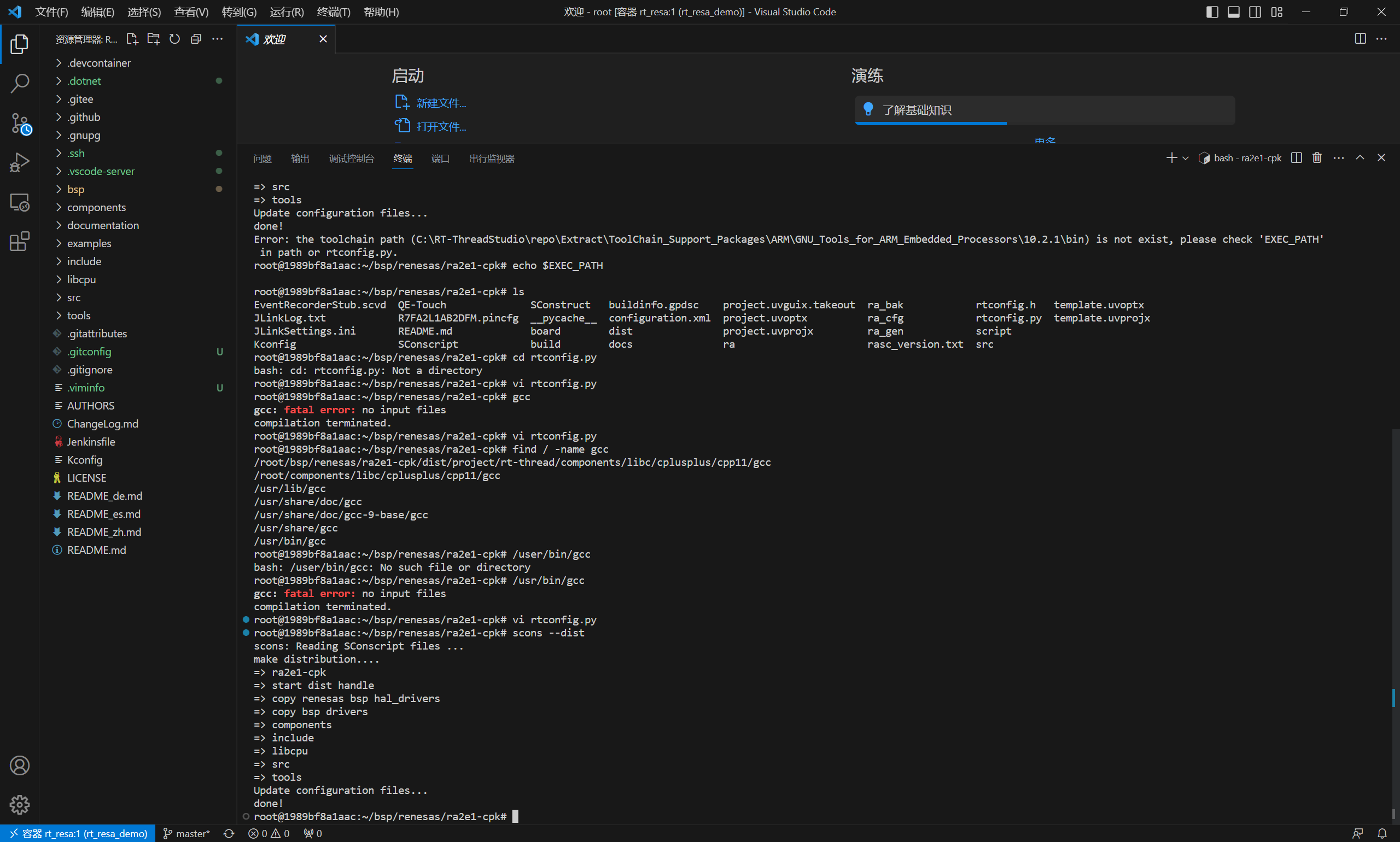Open the Extensions view
Screen dimensions: 1400x842
[x=19, y=241]
